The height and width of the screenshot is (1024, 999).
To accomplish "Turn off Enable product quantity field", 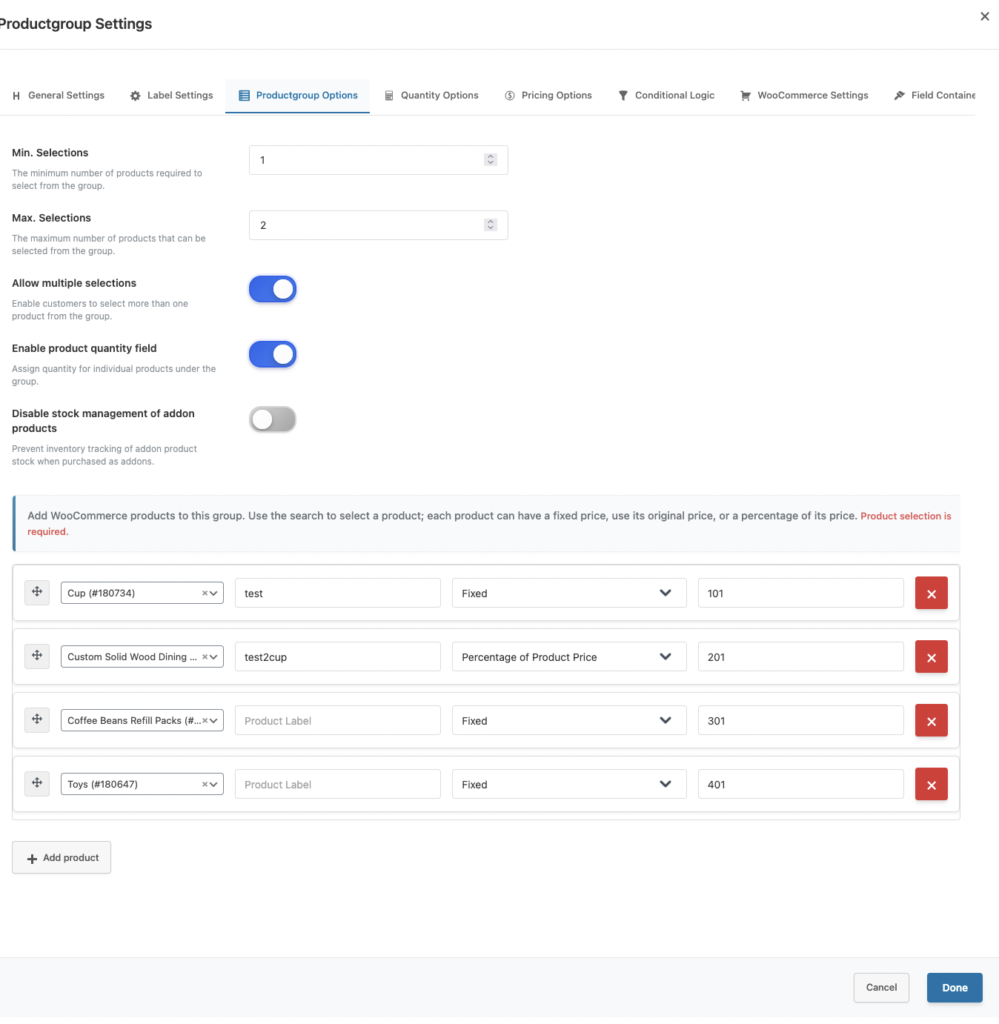I will click(272, 354).
